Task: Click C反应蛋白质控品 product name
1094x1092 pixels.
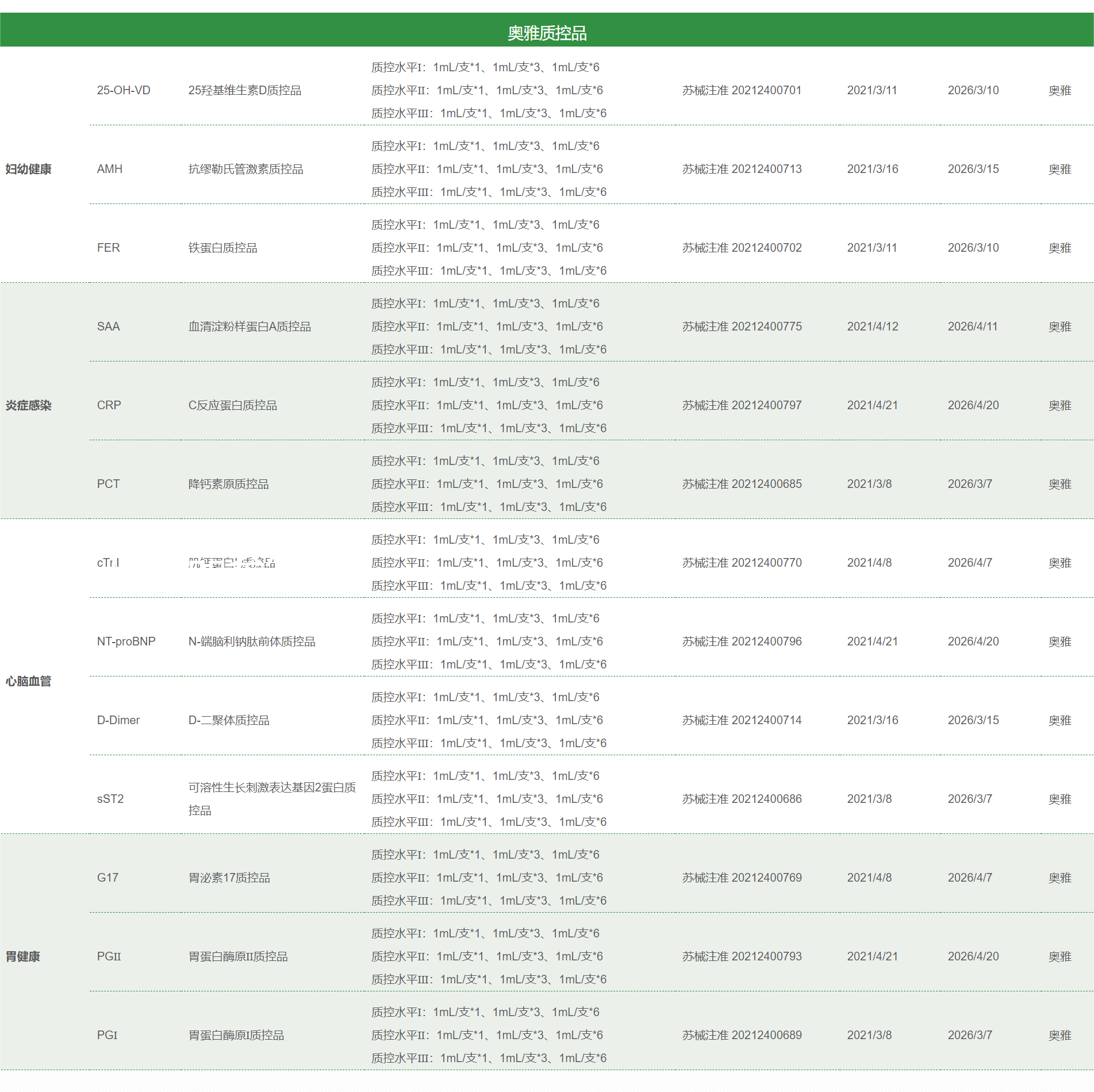Action: pos(232,405)
